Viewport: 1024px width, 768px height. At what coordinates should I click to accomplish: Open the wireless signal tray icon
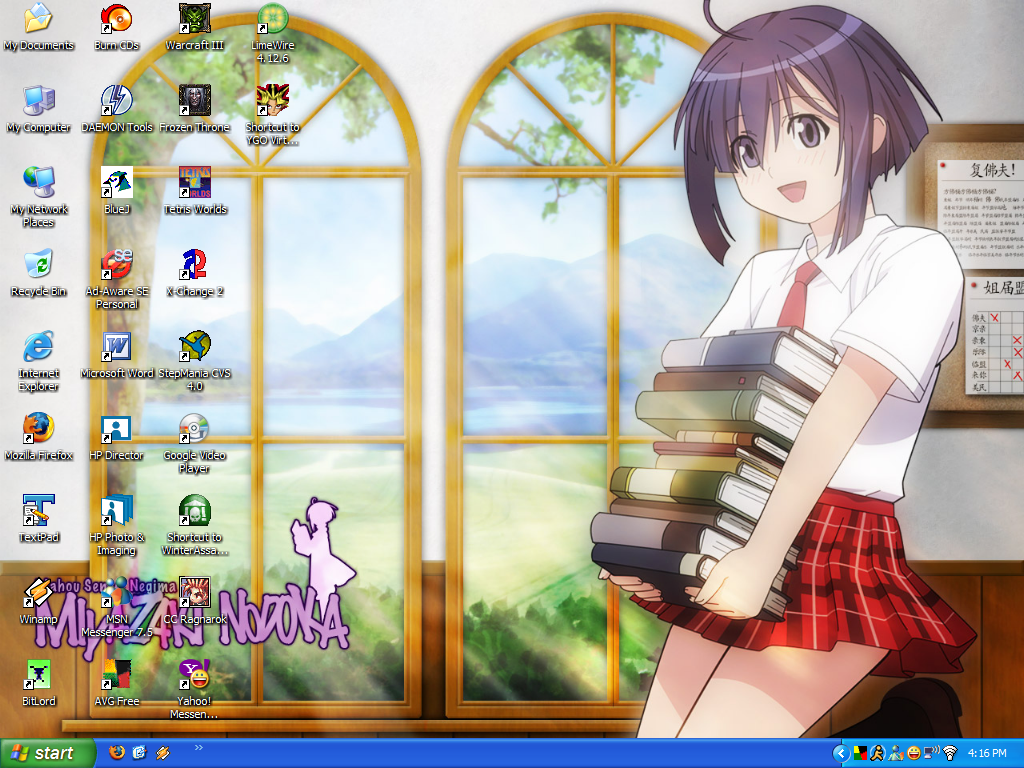tap(950, 754)
